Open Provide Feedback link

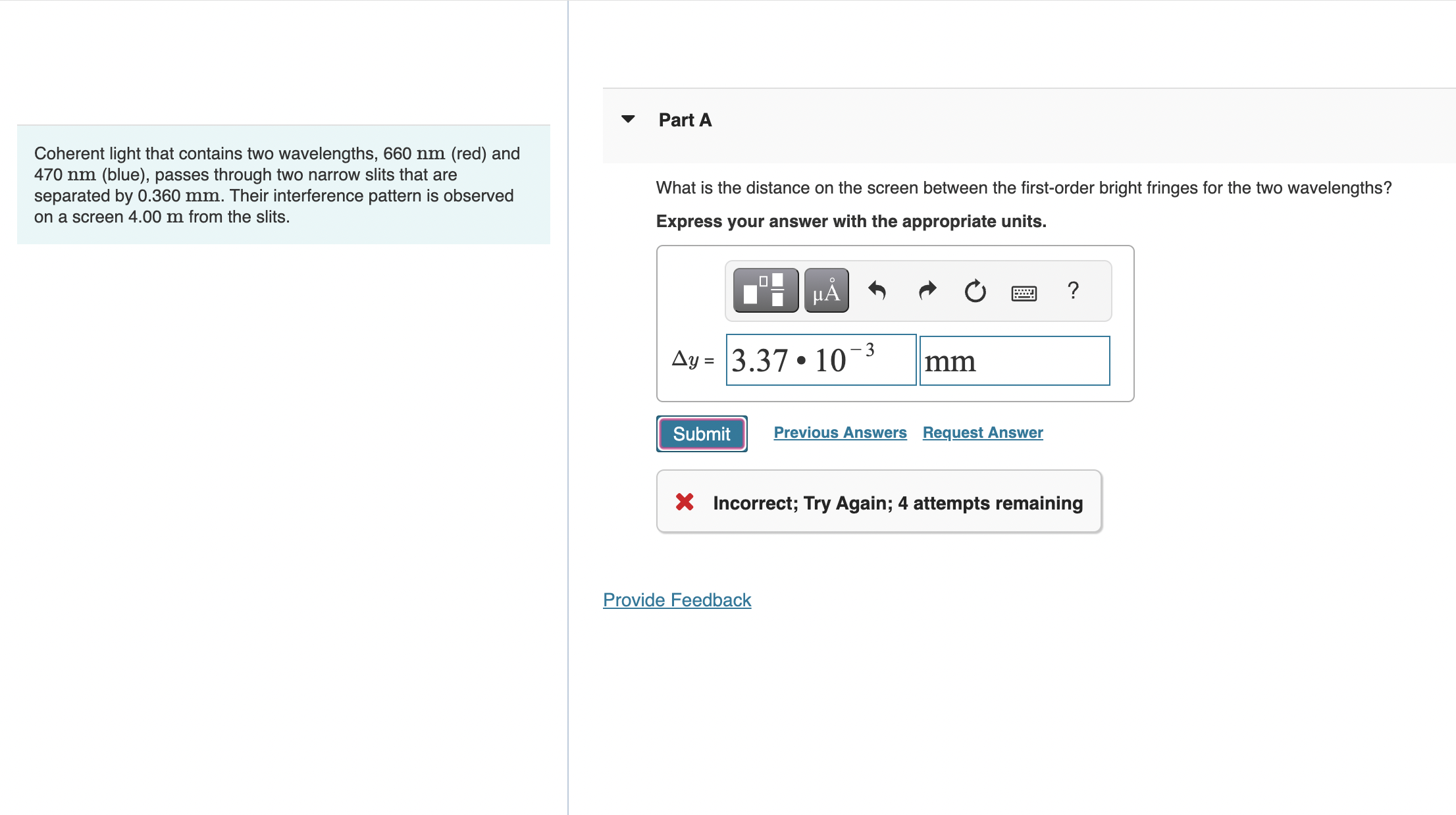pos(677,600)
